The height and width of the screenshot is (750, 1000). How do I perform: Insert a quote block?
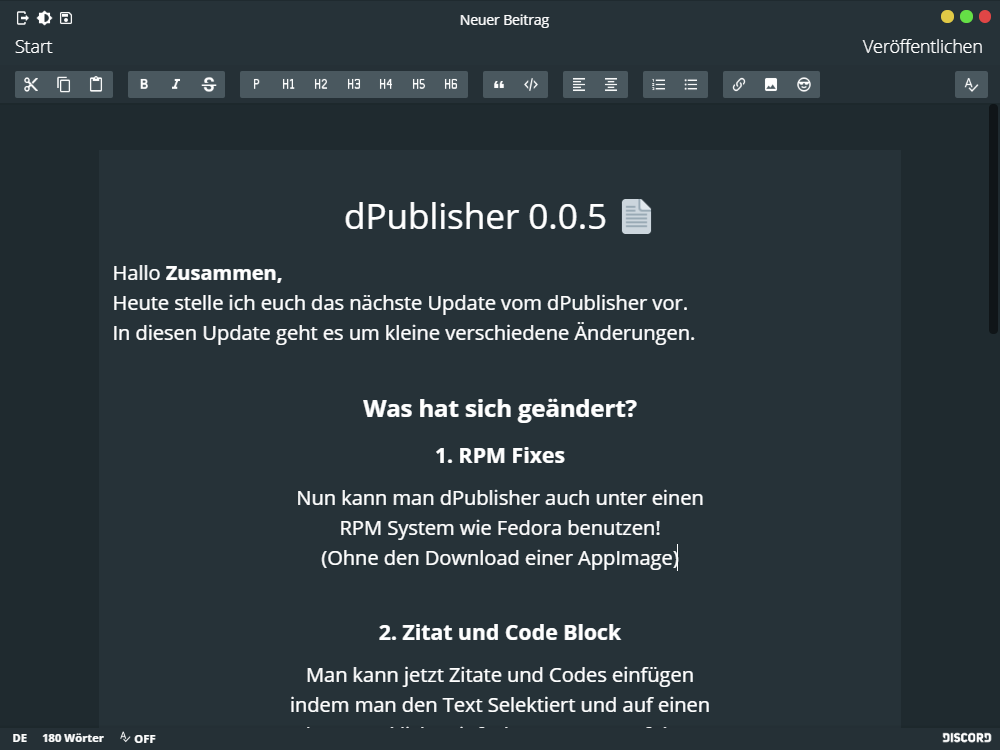pos(499,85)
